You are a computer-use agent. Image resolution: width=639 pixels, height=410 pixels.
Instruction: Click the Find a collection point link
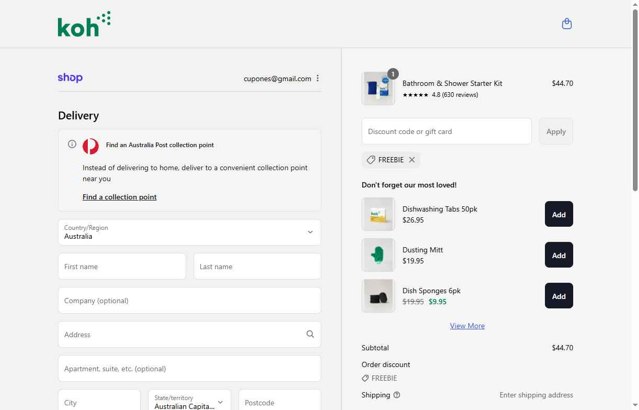pyautogui.click(x=119, y=197)
